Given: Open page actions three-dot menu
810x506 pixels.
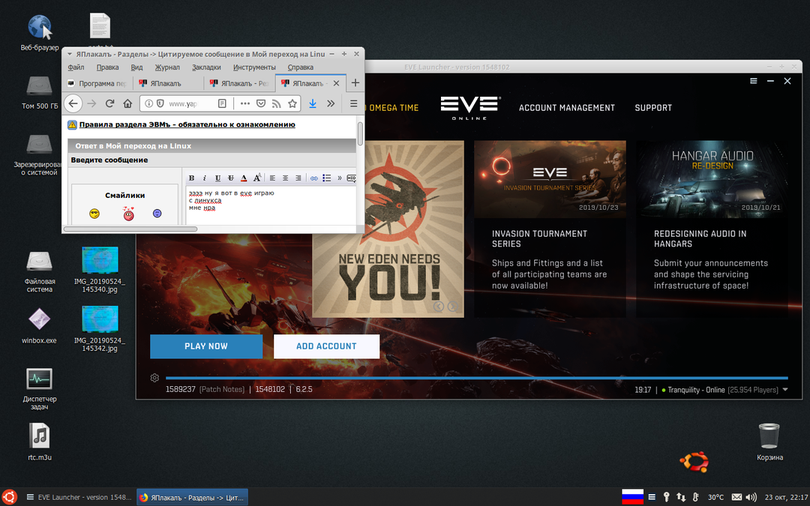Looking at the screenshot, I should 245,103.
